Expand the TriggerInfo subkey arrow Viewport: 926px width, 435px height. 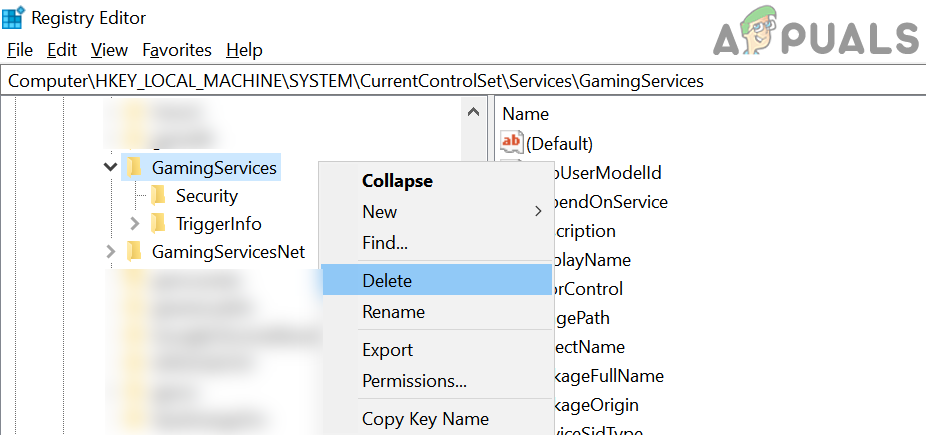coord(134,224)
